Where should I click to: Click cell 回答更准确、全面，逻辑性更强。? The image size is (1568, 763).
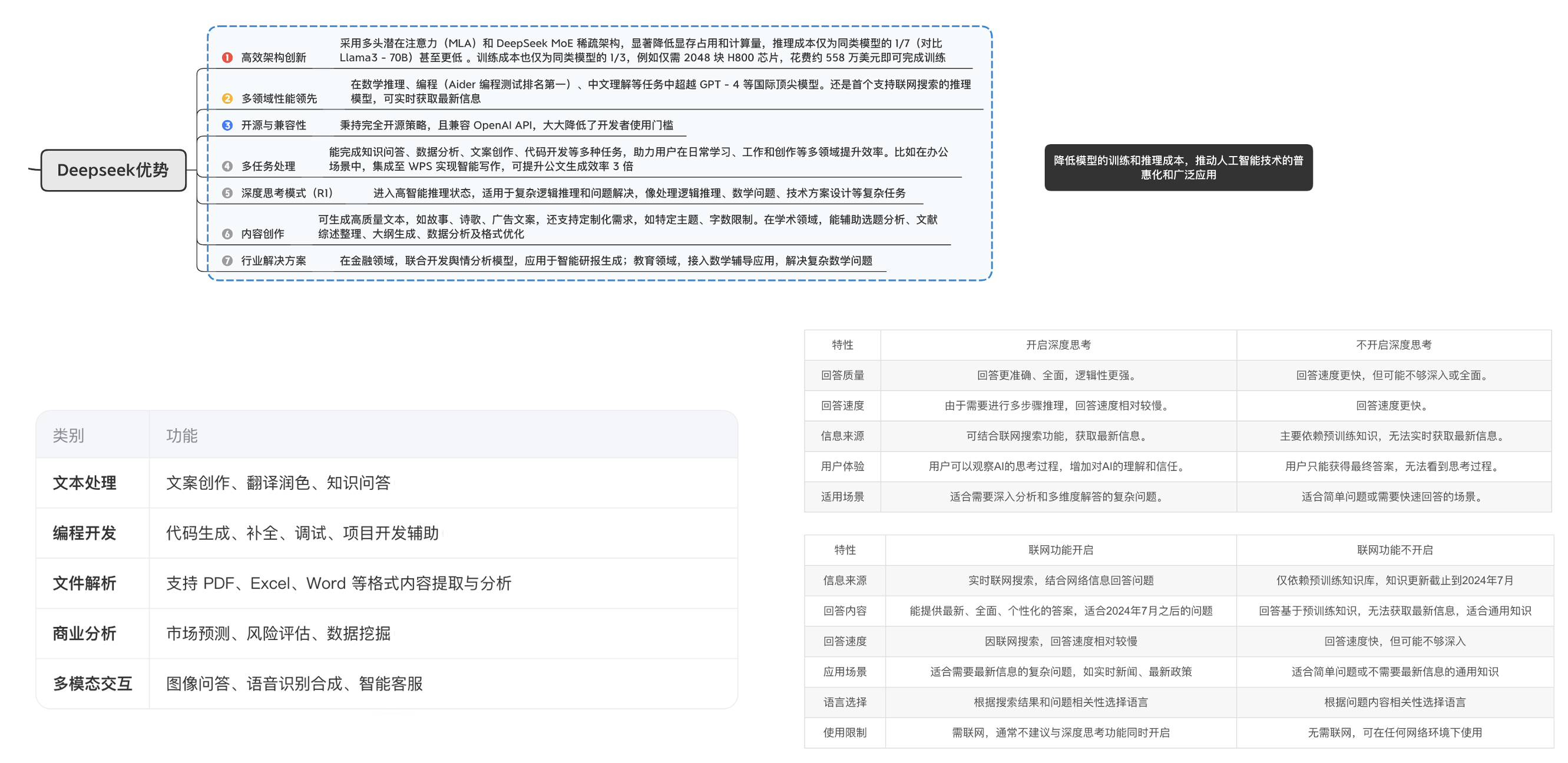(x=1058, y=376)
